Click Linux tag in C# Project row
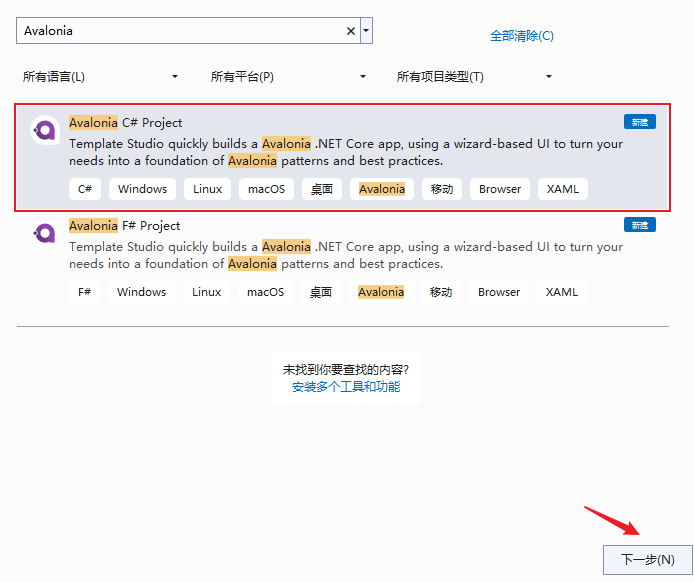This screenshot has width=694, height=582. point(208,189)
